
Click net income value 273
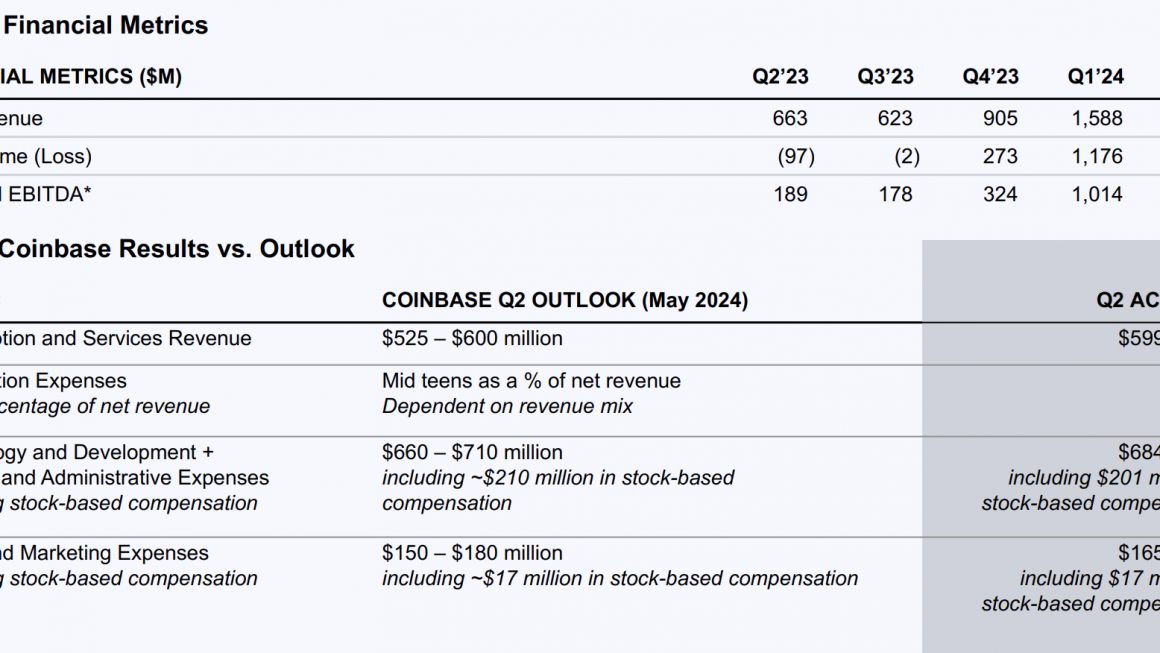pyautogui.click(x=999, y=157)
